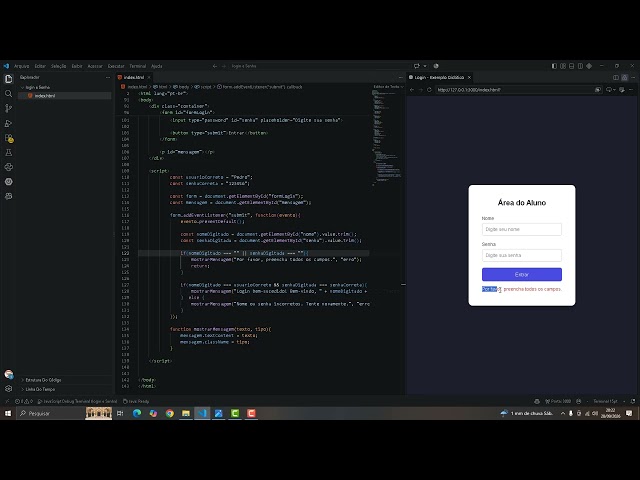
Task: Open the chat dropdown arrow in title bar
Action: pyautogui.click(x=425, y=66)
